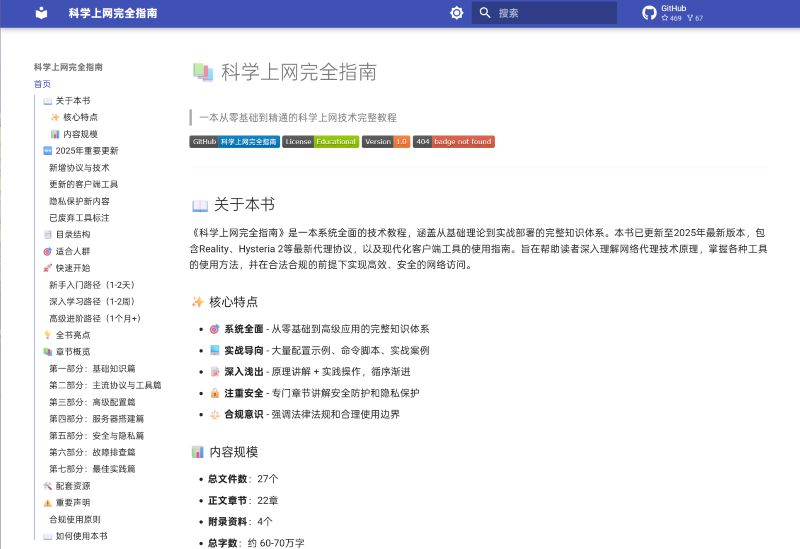800x549 pixels.
Task: Open 更新的客户端工具 in sidebar
Action: pyautogui.click(x=84, y=184)
